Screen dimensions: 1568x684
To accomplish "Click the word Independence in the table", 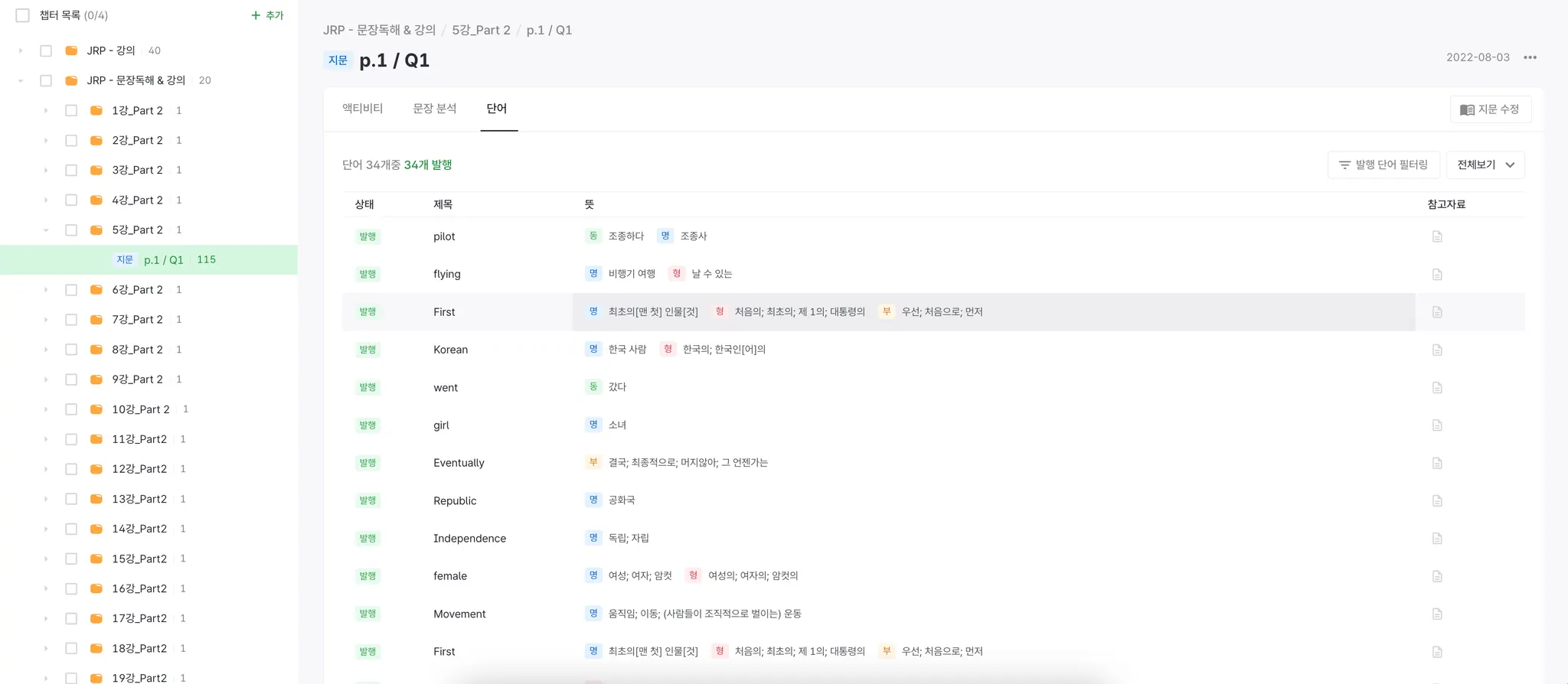I will tap(469, 539).
